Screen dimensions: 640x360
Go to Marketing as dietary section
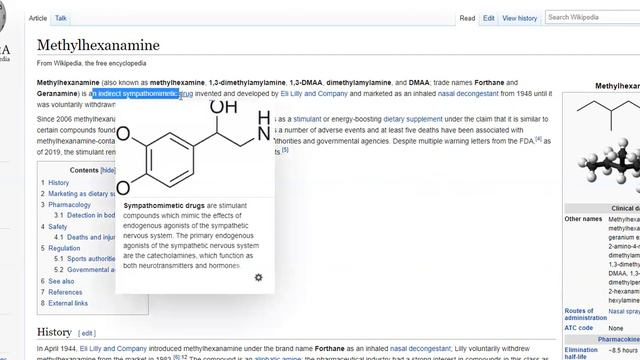click(x=81, y=194)
